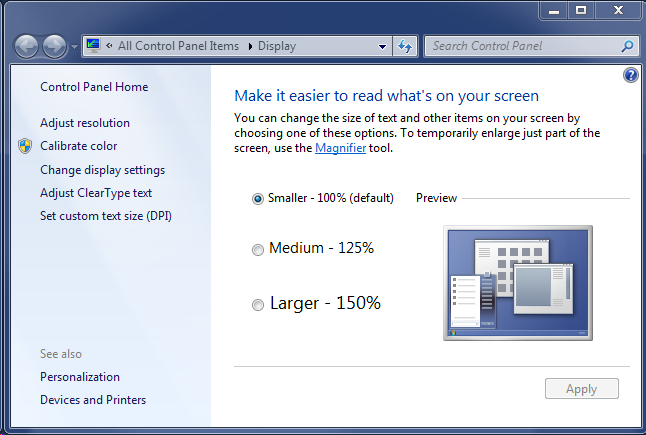This screenshot has width=646, height=435.
Task: Open Change display settings
Action: (102, 170)
